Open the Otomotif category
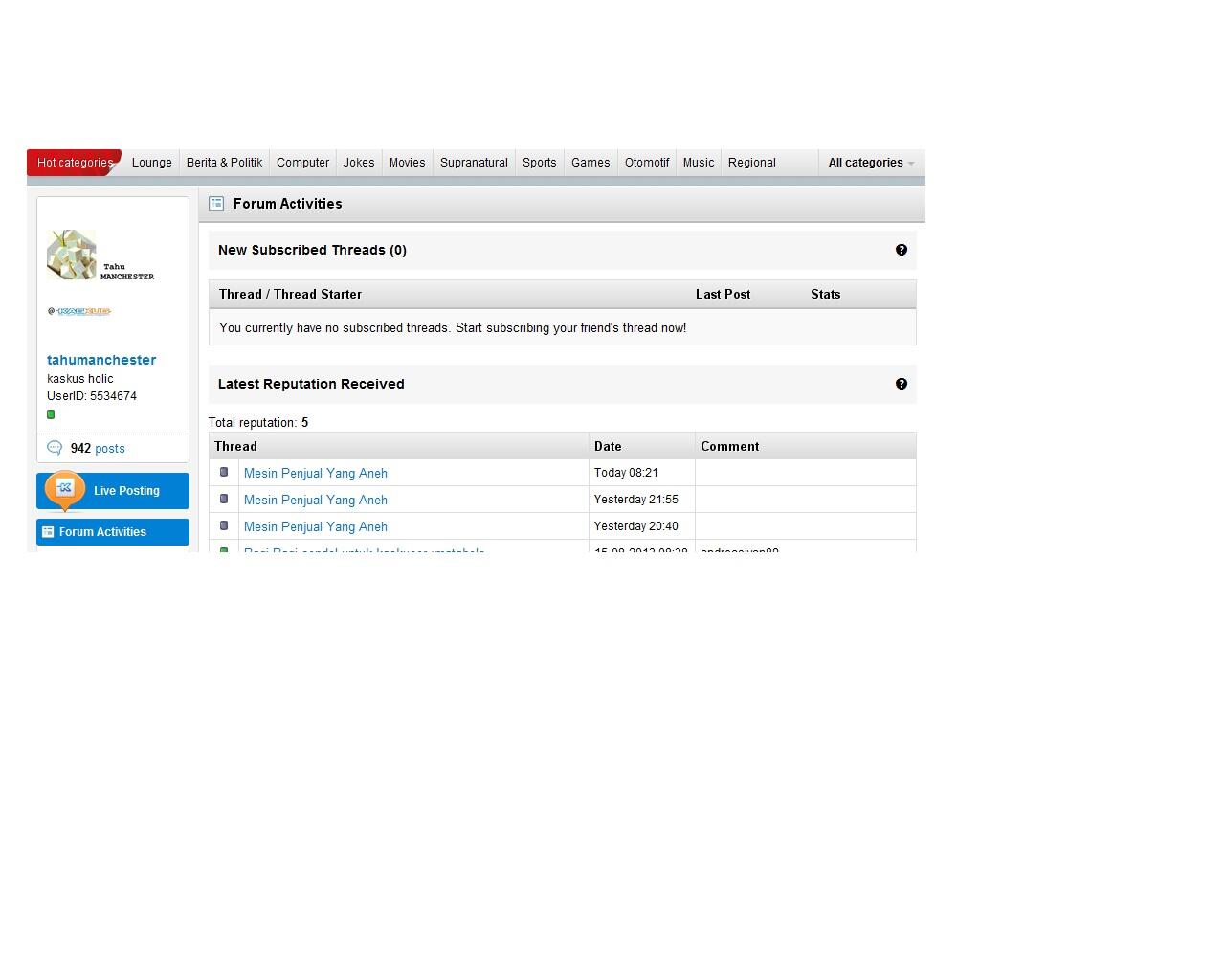 tap(647, 163)
